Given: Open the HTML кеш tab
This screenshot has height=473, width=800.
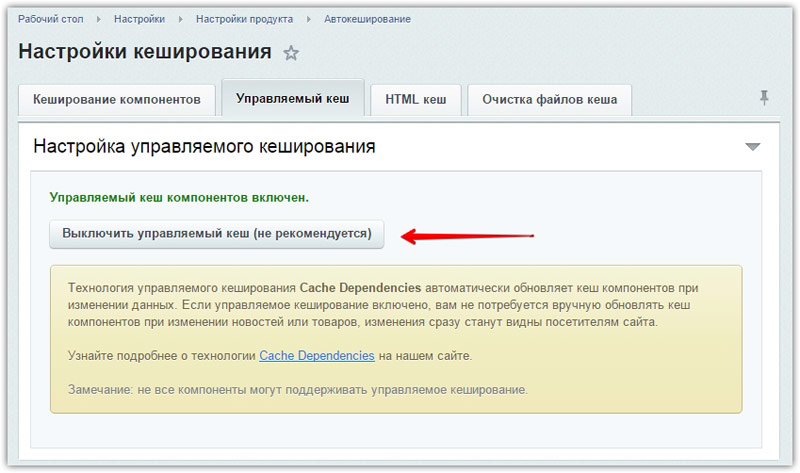Looking at the screenshot, I should pyautogui.click(x=415, y=100).
